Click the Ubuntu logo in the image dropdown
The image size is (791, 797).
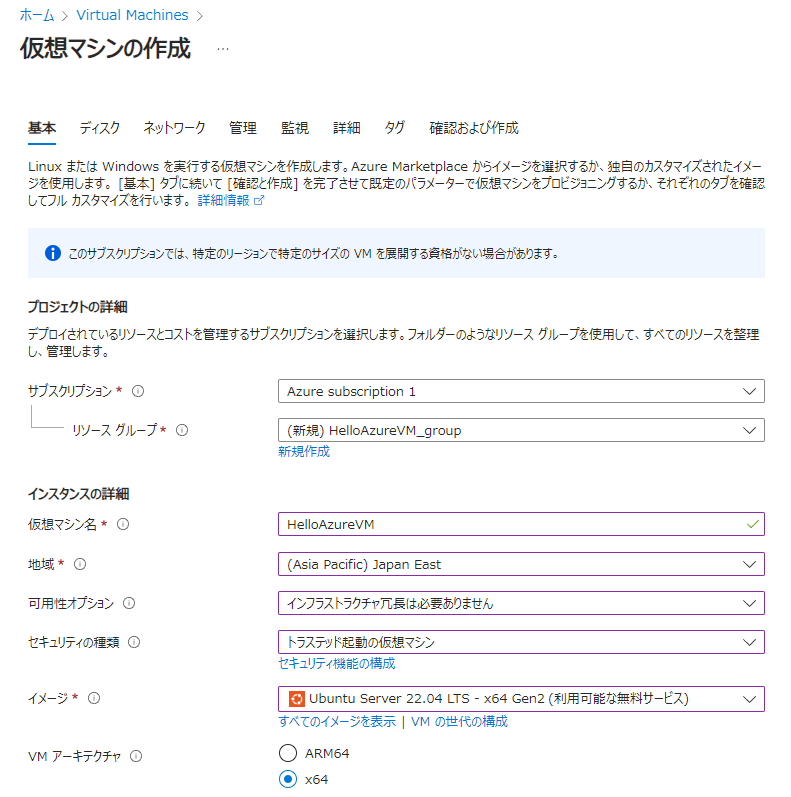point(296,698)
